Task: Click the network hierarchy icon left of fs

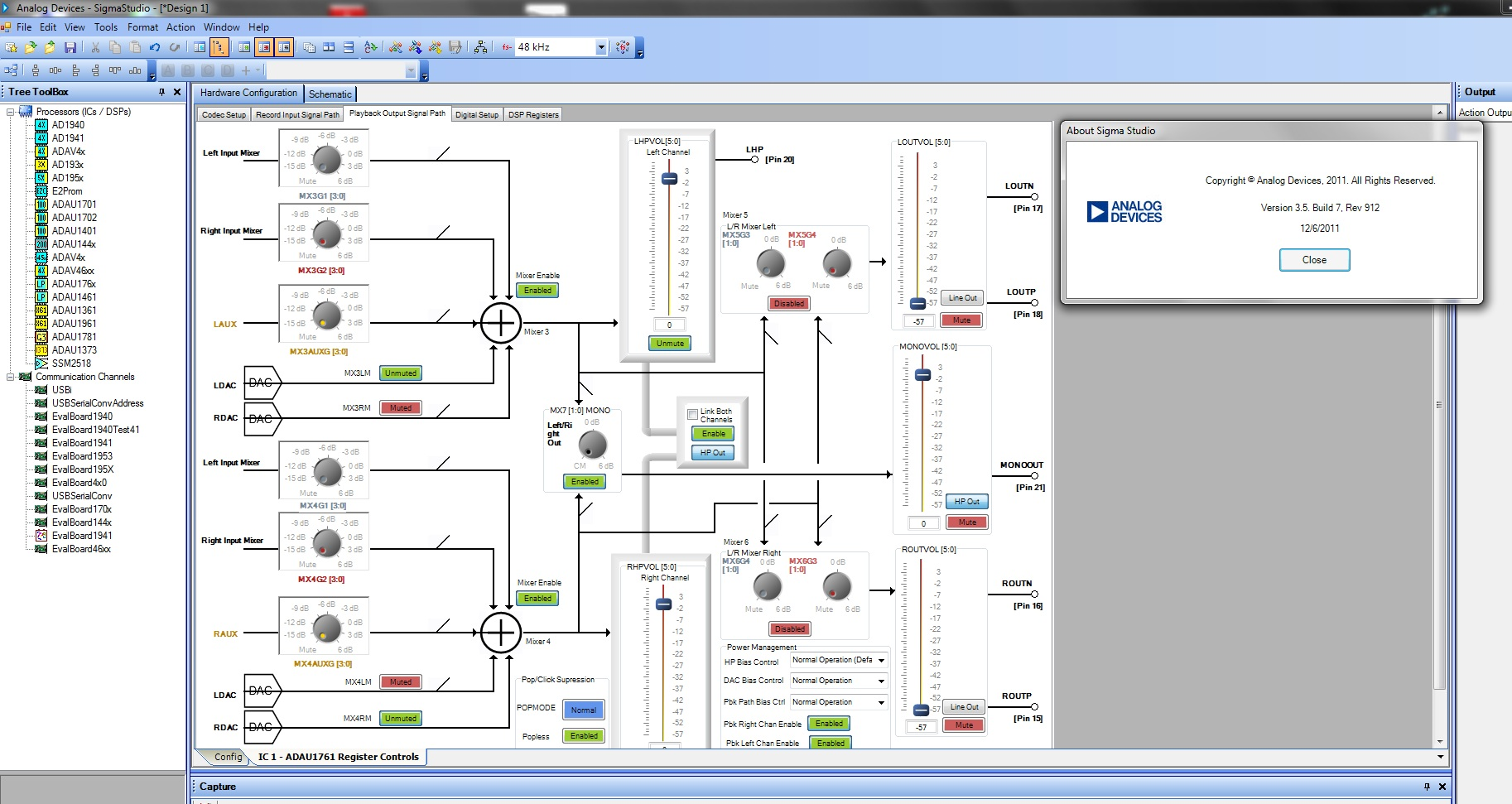Action: coord(480,47)
